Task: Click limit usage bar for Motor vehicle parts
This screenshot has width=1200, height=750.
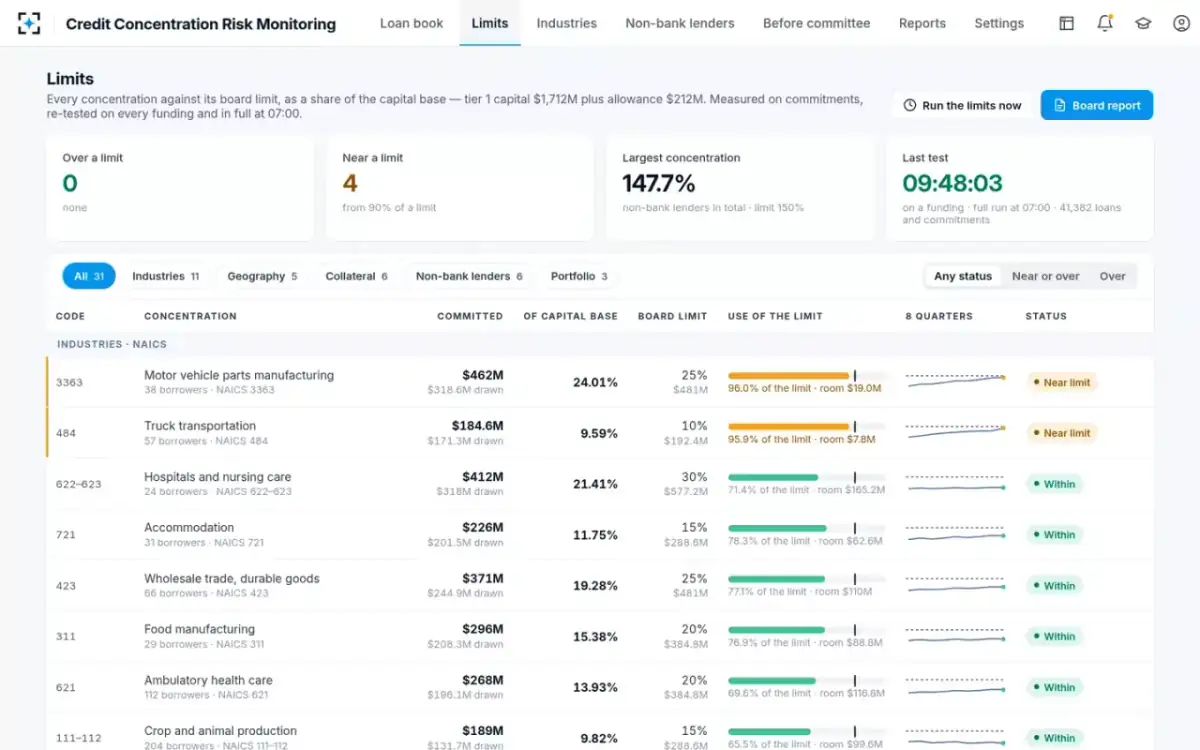Action: [807, 376]
